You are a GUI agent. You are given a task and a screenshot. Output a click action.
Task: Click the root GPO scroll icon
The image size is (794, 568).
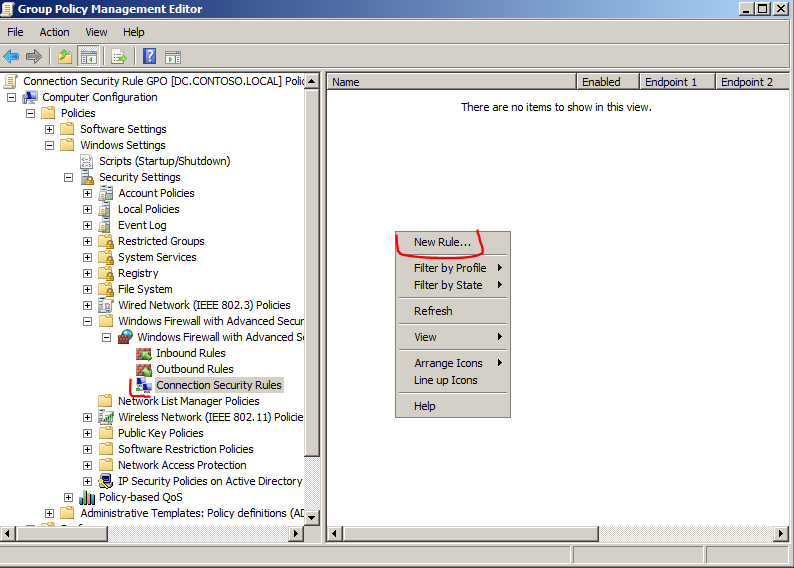(x=11, y=81)
